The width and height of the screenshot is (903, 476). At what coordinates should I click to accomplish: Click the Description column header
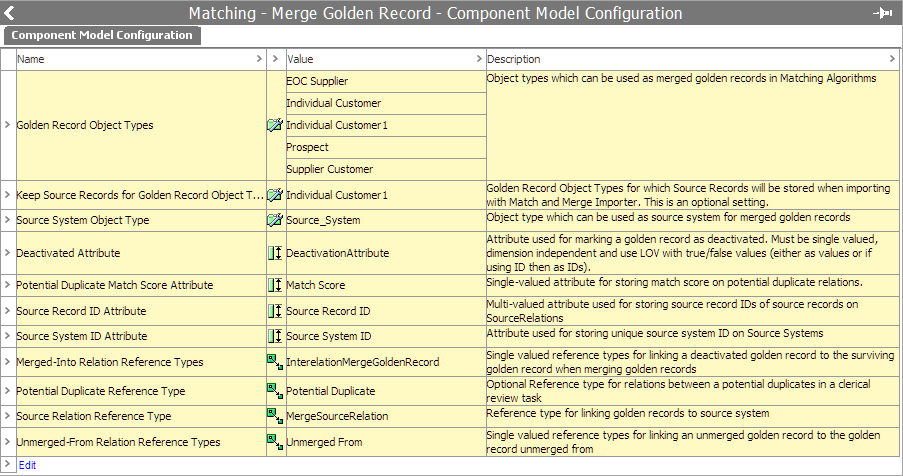(x=692, y=59)
